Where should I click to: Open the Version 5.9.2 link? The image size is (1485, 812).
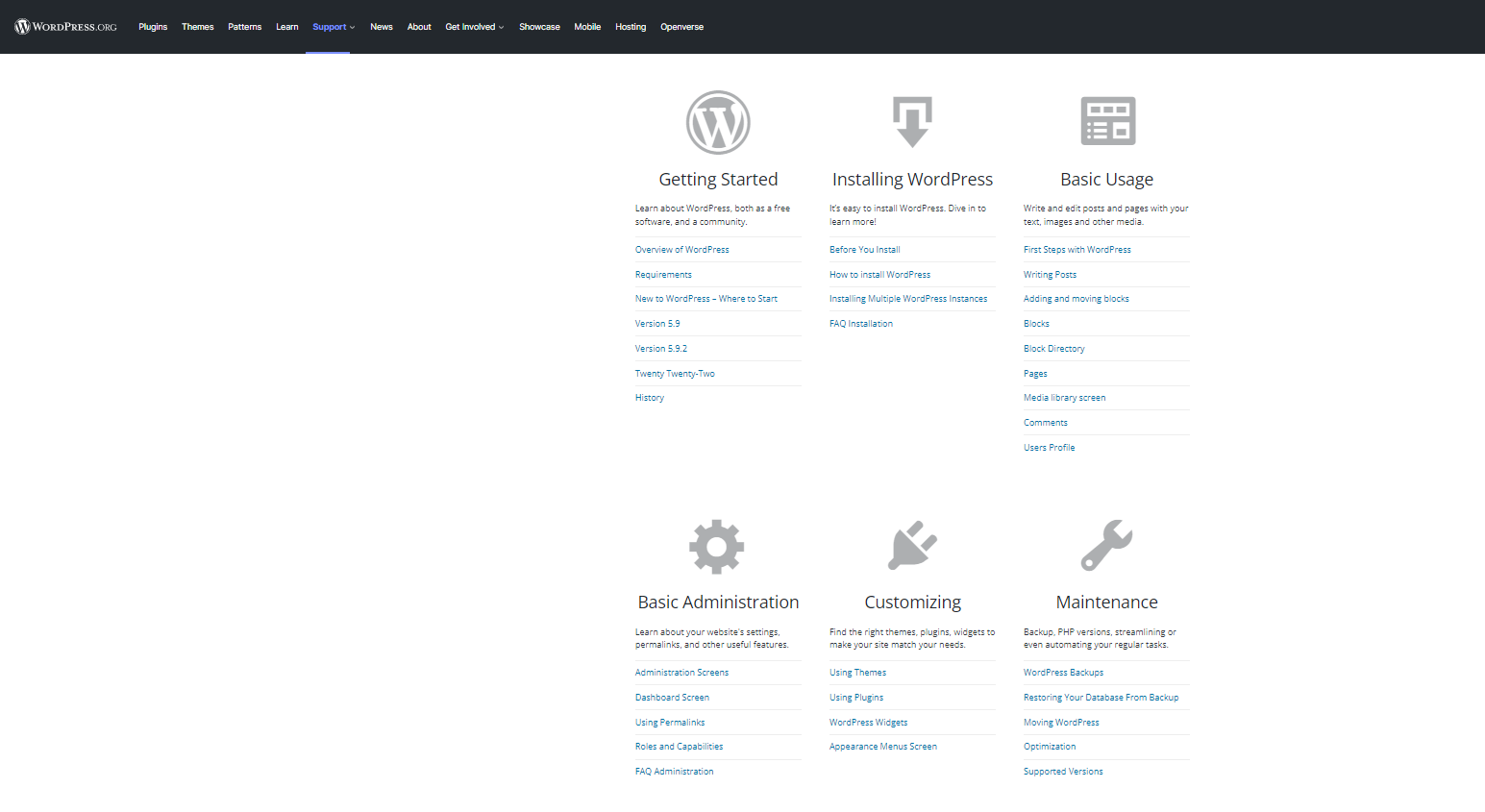click(661, 349)
